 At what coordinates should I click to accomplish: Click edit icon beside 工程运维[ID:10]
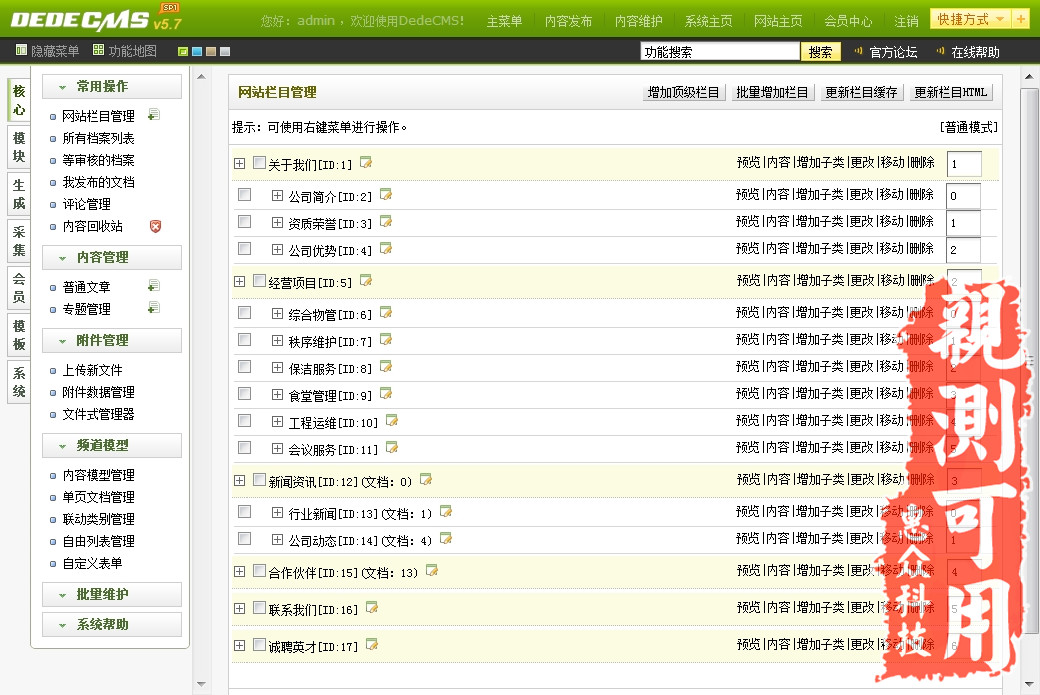tap(392, 420)
